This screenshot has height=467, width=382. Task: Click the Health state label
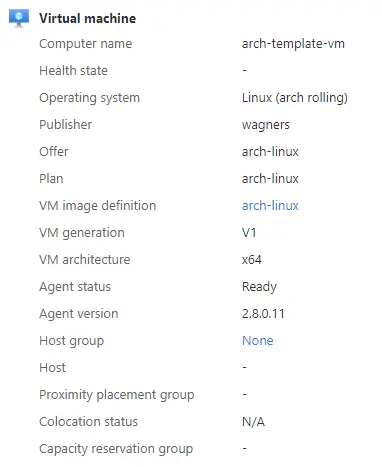pos(73,70)
